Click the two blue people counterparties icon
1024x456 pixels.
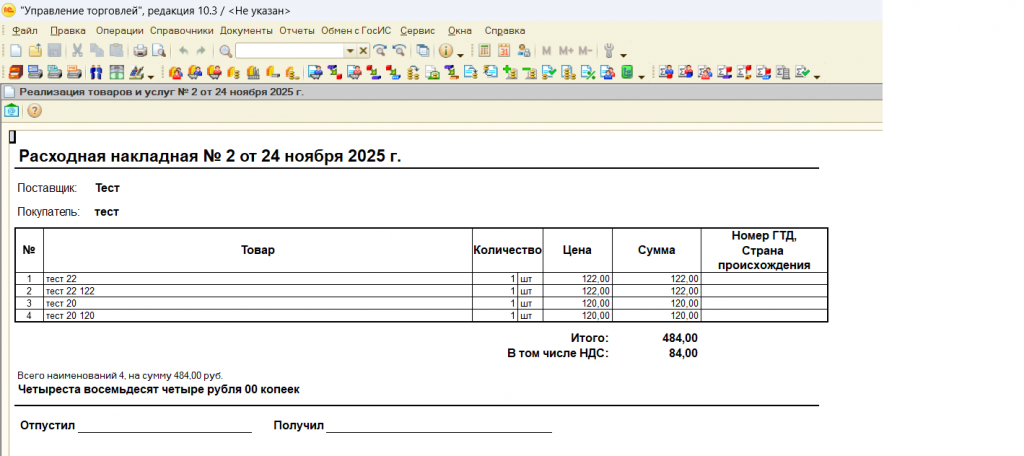click(96, 72)
